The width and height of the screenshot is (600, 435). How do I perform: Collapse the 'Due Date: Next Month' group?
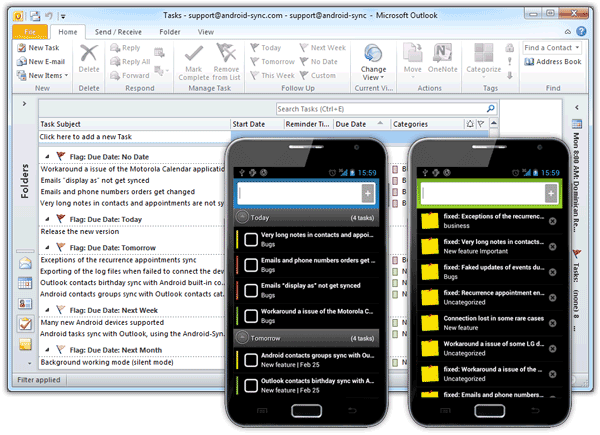[47, 350]
